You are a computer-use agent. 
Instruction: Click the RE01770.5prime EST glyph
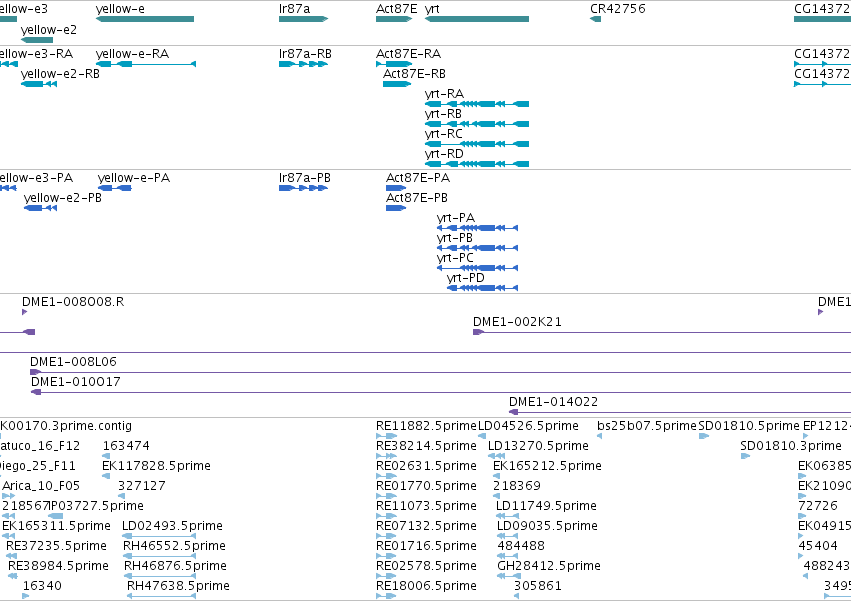[x=386, y=496]
